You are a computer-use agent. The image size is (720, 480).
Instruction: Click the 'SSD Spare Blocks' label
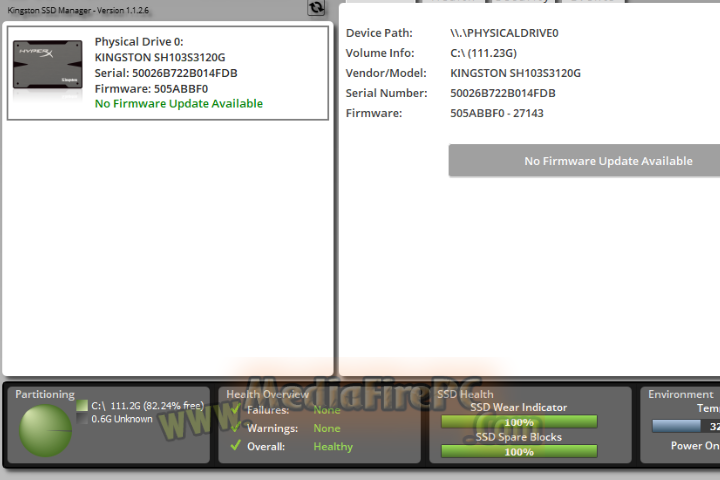point(518,437)
